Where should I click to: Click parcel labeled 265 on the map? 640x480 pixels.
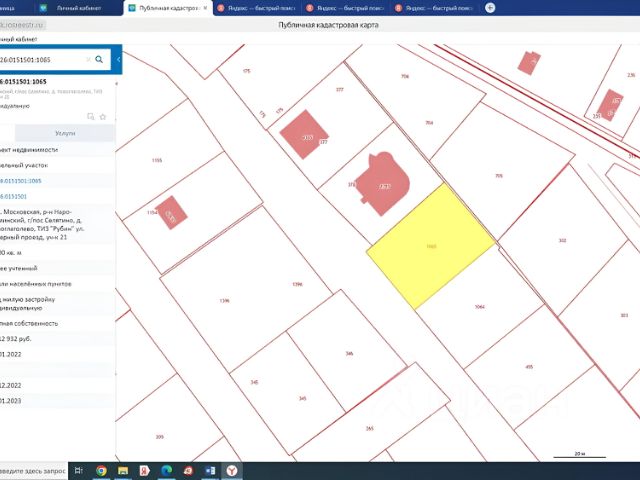tap(369, 428)
